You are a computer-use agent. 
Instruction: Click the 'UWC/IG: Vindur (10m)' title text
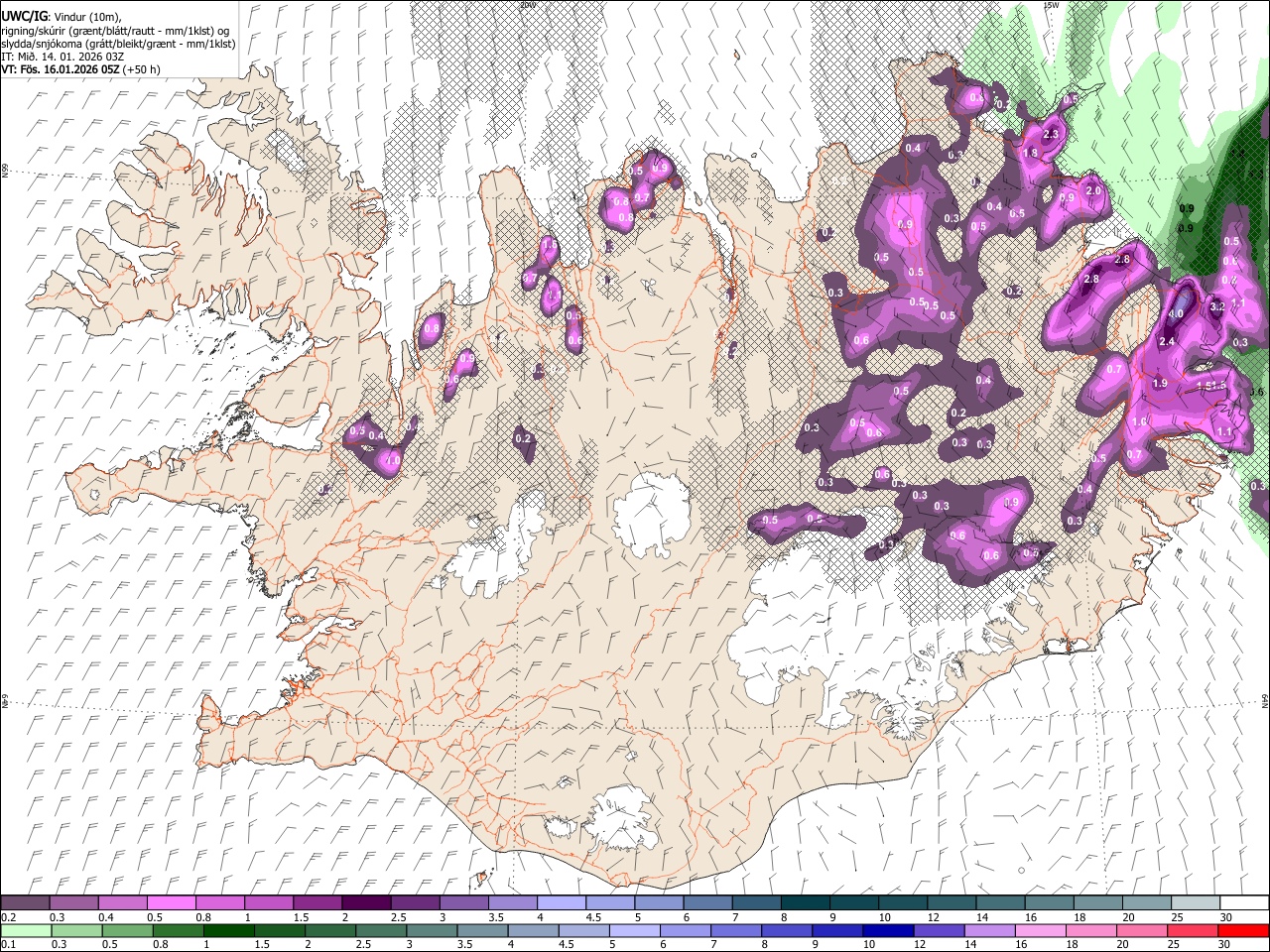pyautogui.click(x=61, y=16)
